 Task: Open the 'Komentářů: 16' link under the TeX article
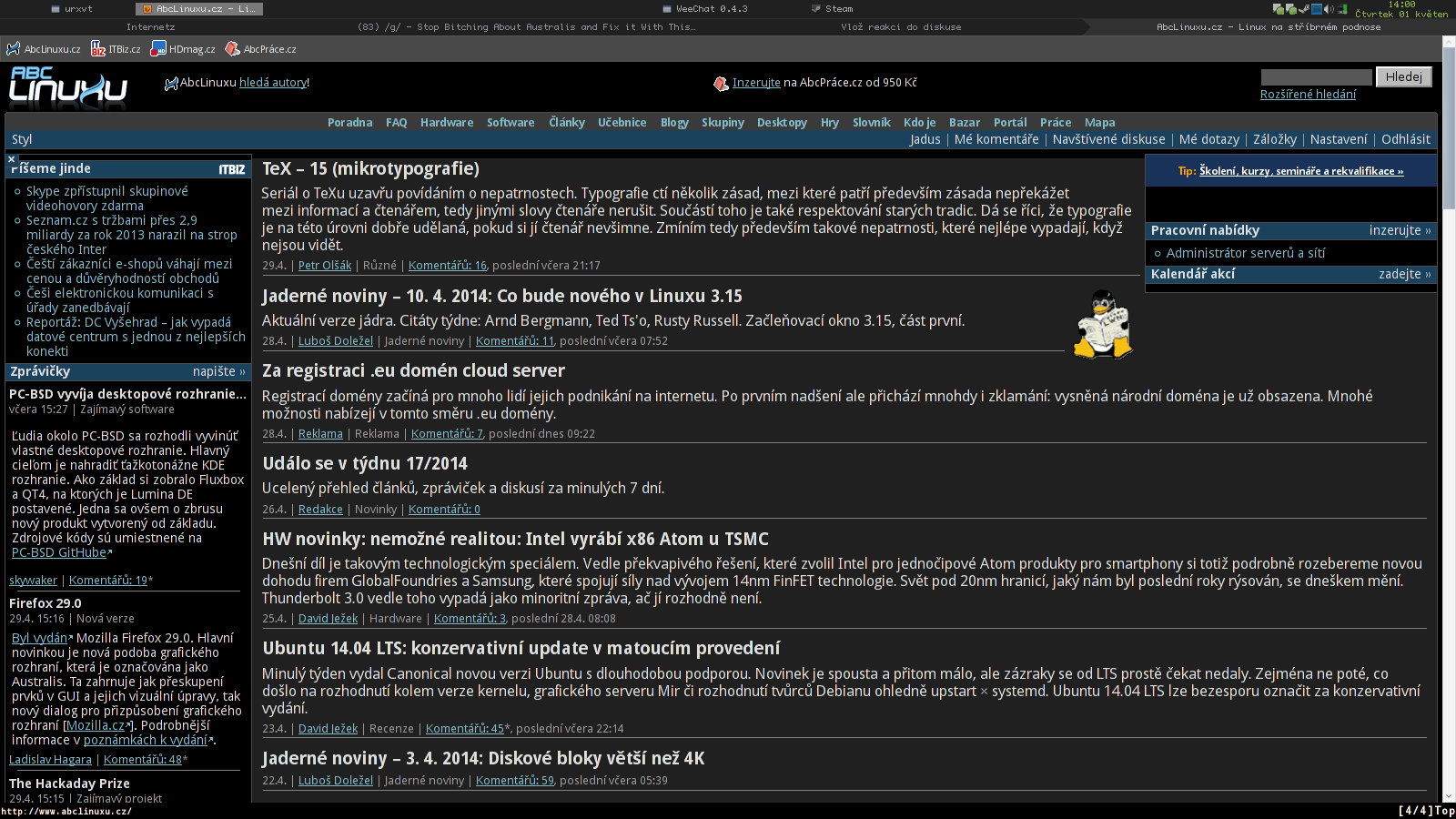[x=448, y=266]
